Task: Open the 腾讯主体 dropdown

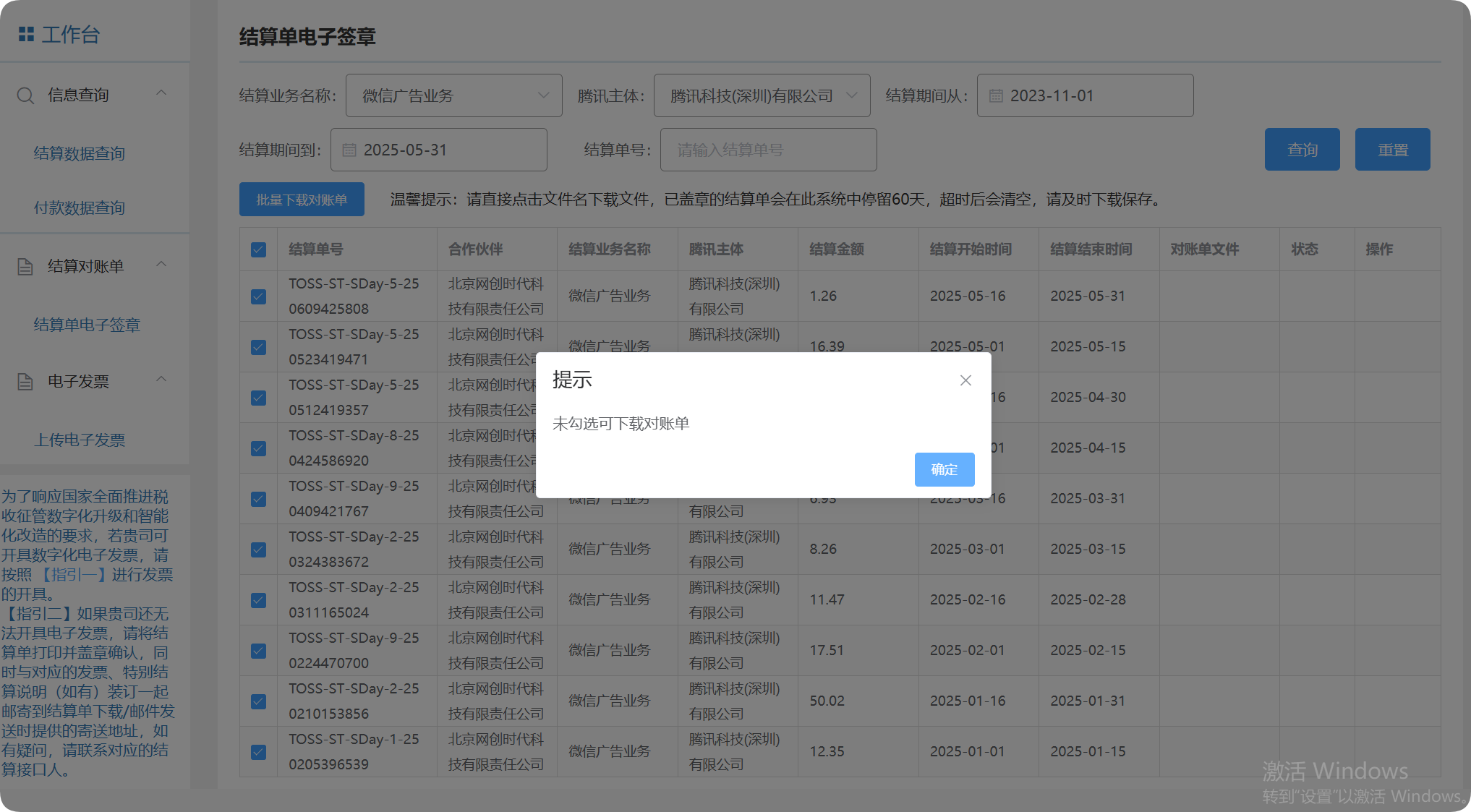Action: click(x=762, y=95)
